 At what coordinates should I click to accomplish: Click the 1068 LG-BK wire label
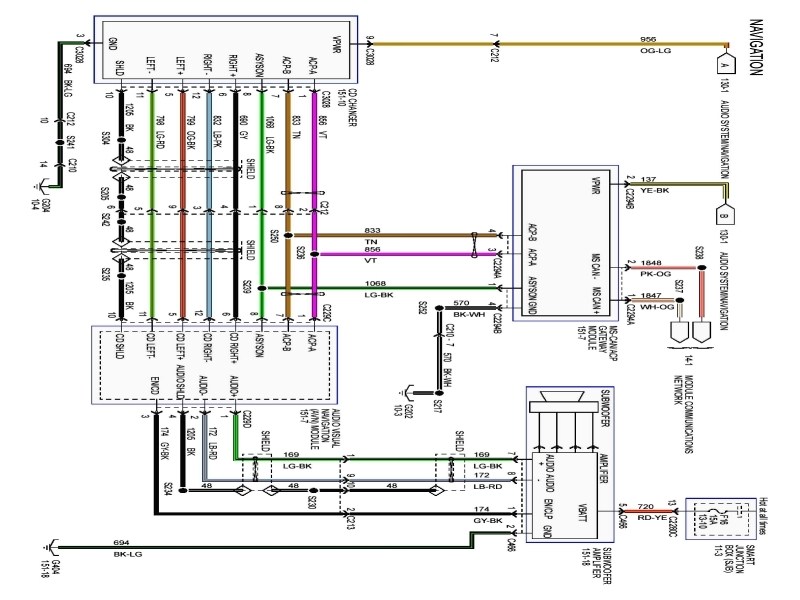point(379,289)
